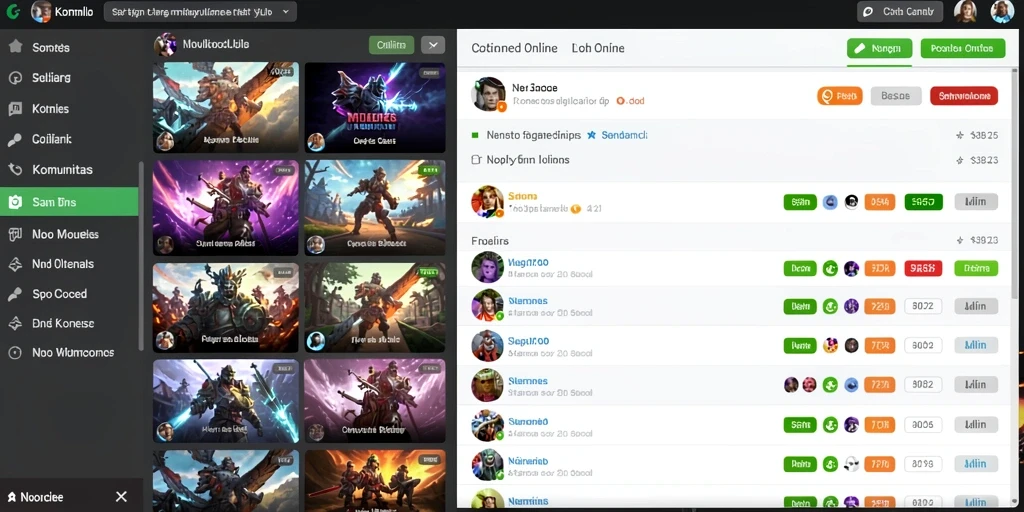1024x512 pixels.
Task: Open the purple lightning game thumbnail
Action: (375, 108)
